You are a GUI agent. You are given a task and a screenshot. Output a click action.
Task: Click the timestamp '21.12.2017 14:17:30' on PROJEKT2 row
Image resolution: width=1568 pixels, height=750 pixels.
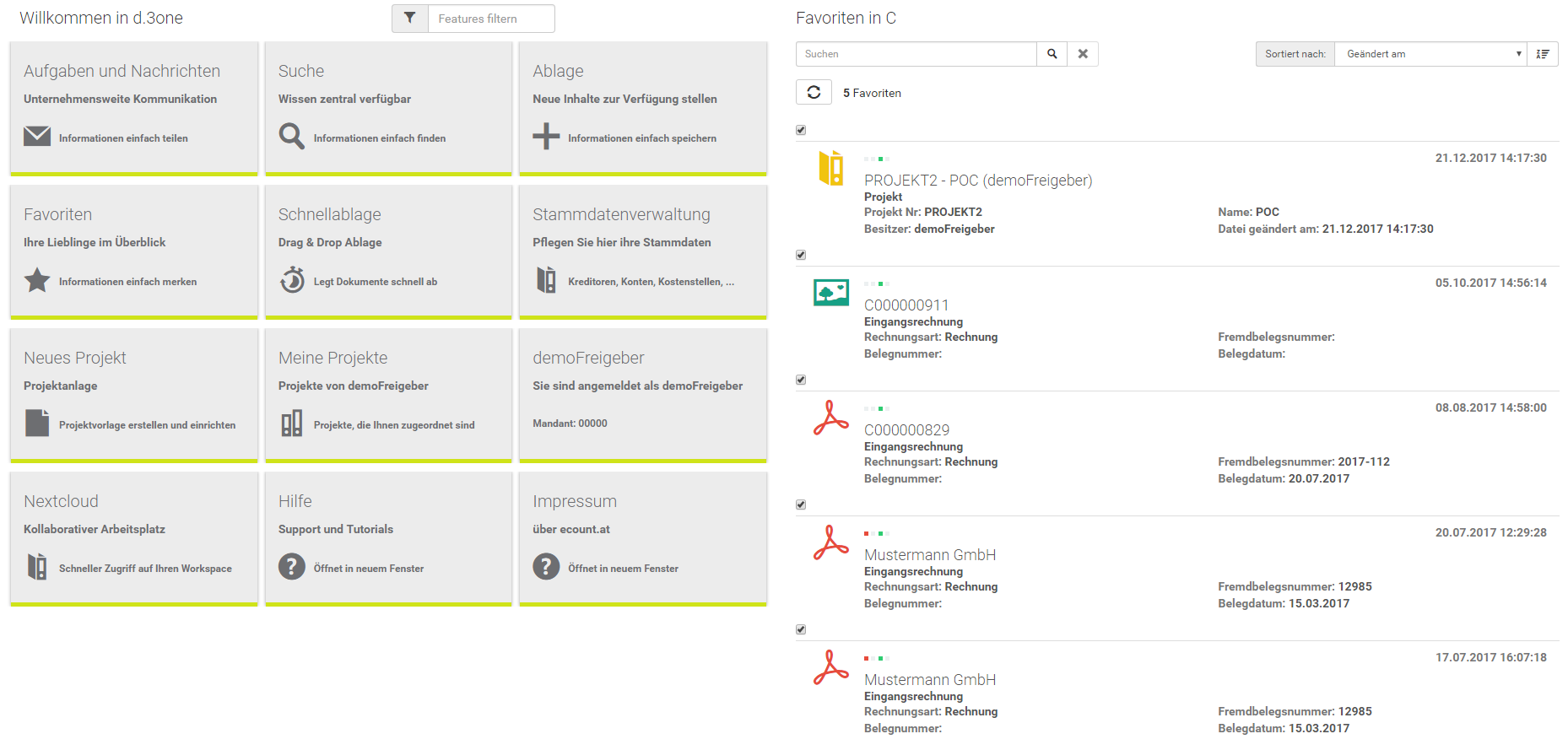coord(1491,158)
